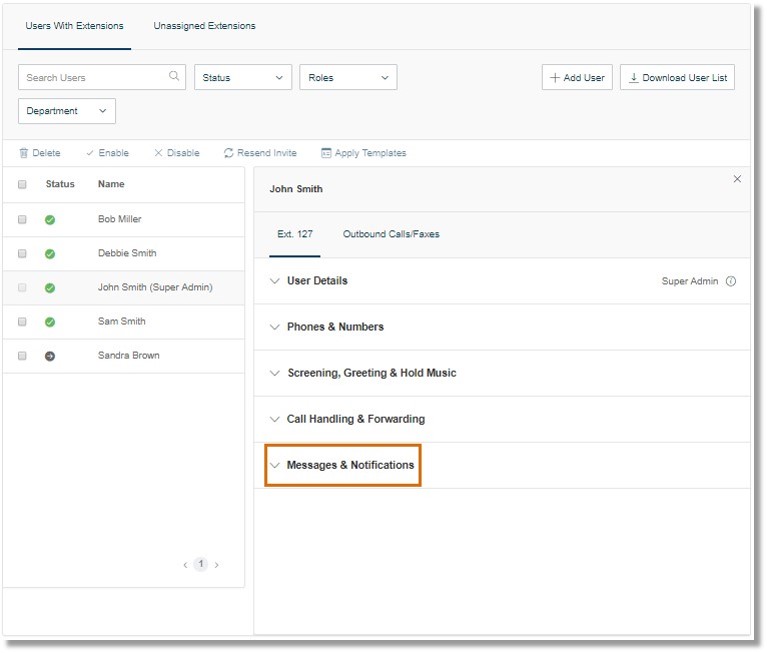Screen dimensions: 767x653
Task: Tick the checkbox for Debbie Smith
Action: pyautogui.click(x=22, y=253)
